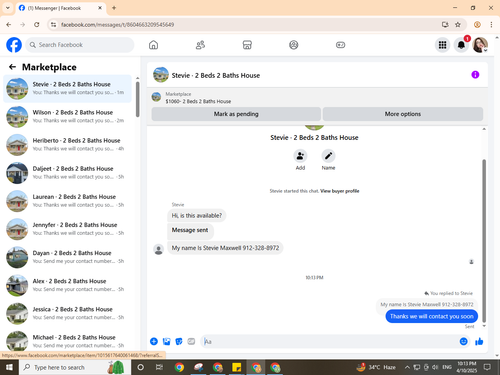The height and width of the screenshot is (375, 500).
Task: Click the Facebook logo icon
Action: pos(14,45)
